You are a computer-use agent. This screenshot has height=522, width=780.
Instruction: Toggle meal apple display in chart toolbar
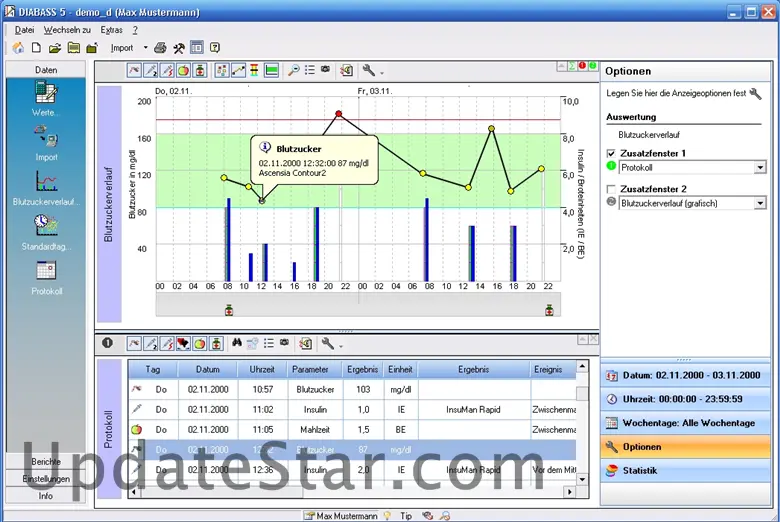tap(184, 70)
